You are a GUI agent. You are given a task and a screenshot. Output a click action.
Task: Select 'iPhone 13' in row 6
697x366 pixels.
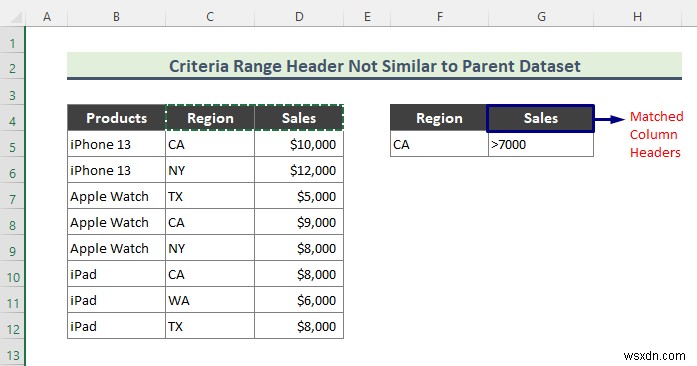[x=116, y=170]
